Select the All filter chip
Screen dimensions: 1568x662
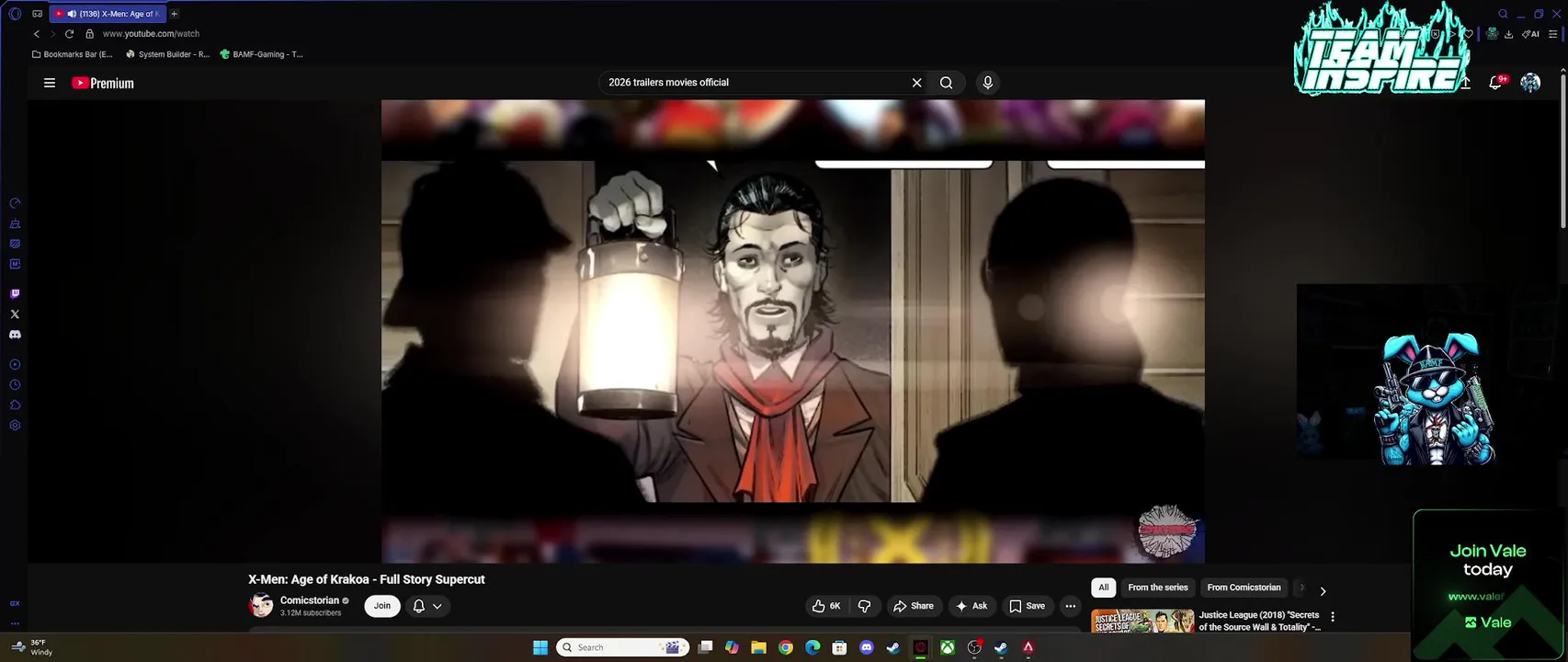coord(1104,588)
